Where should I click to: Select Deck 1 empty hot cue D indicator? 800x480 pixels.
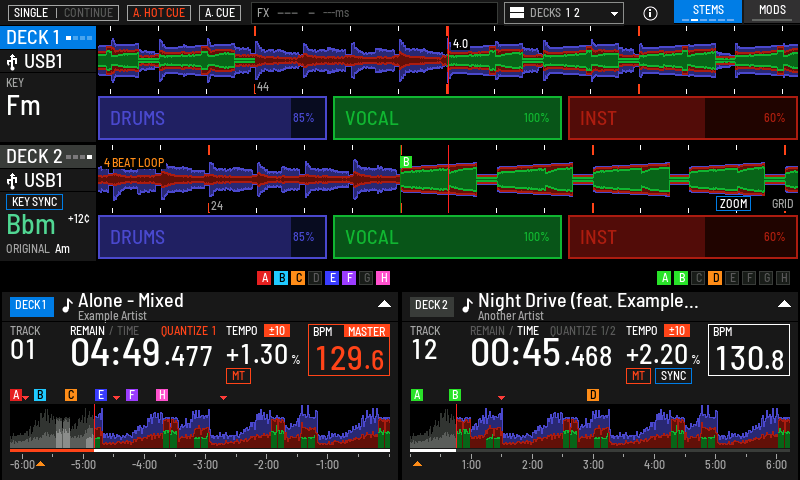[x=315, y=278]
